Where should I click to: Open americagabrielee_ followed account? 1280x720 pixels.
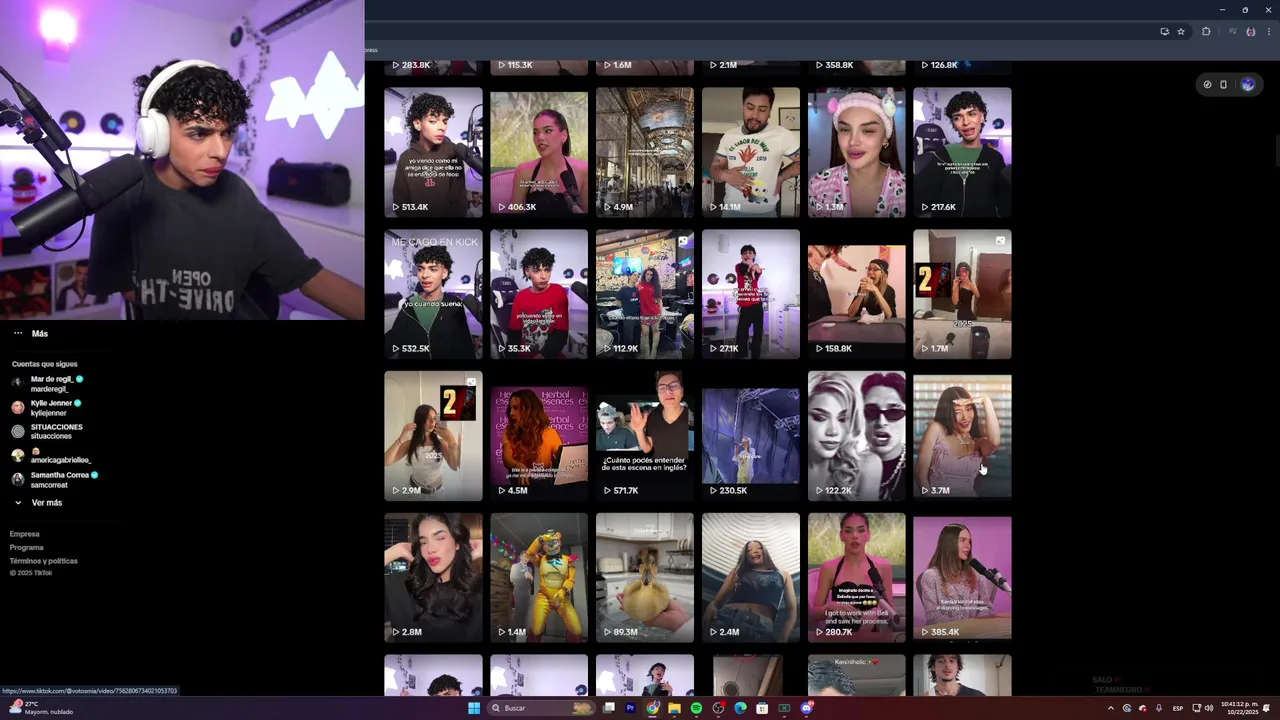pos(52,455)
